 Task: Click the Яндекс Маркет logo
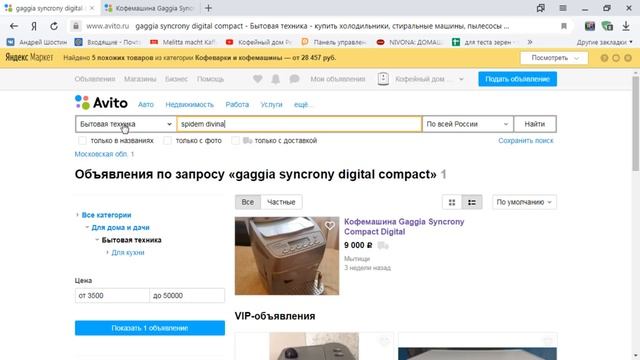click(29, 58)
